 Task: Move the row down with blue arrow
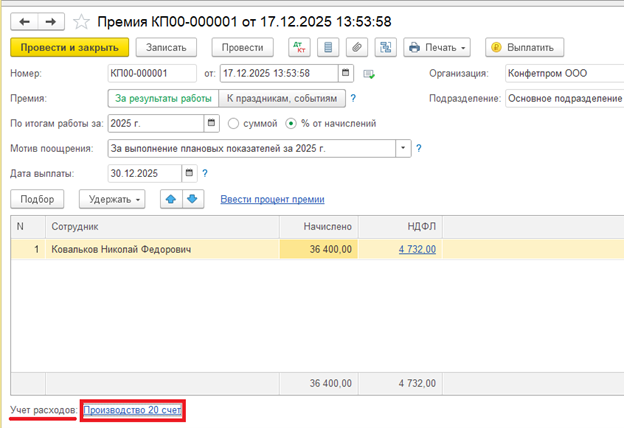(x=193, y=199)
